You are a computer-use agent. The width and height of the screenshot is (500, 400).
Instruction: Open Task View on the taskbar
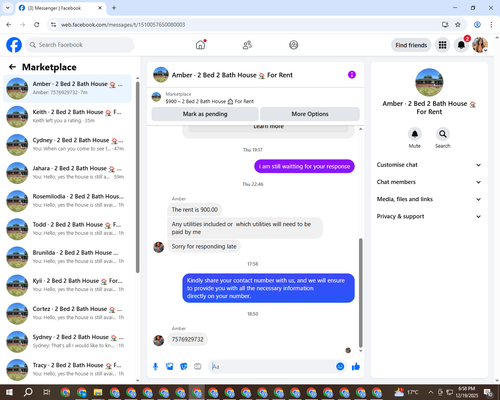click(47, 392)
